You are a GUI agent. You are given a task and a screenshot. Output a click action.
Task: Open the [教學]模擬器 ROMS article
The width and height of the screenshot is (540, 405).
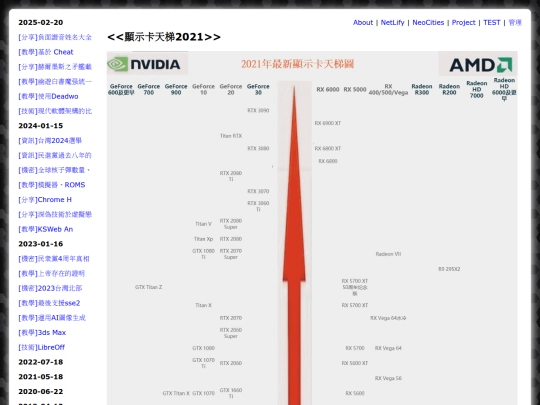(52, 185)
